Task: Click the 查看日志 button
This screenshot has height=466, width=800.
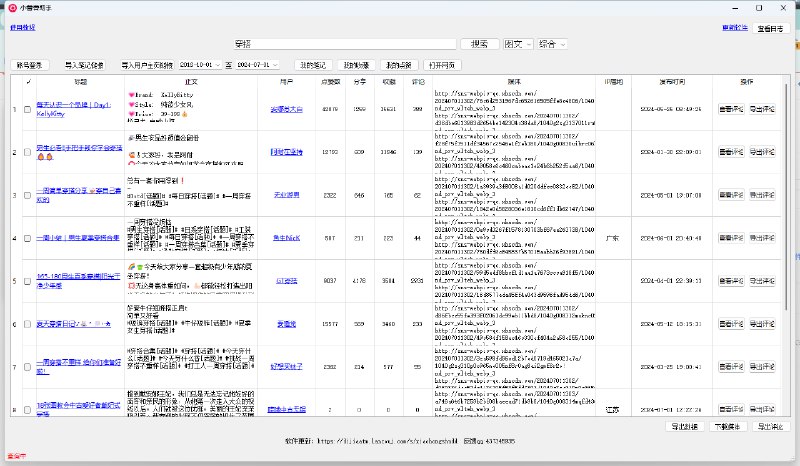Action: 770,29
